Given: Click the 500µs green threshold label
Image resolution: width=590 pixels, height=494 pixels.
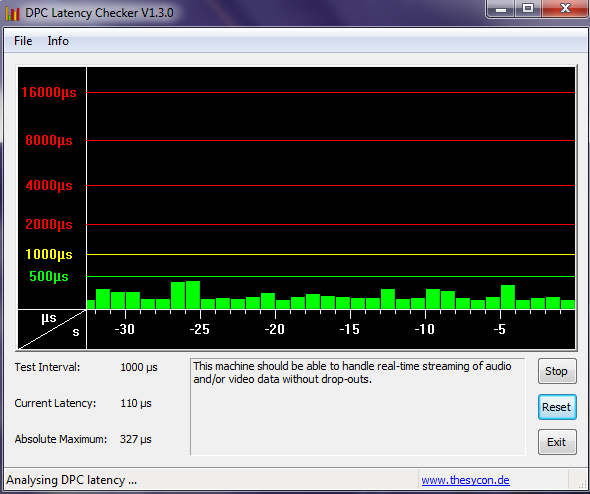Looking at the screenshot, I should click(x=49, y=277).
